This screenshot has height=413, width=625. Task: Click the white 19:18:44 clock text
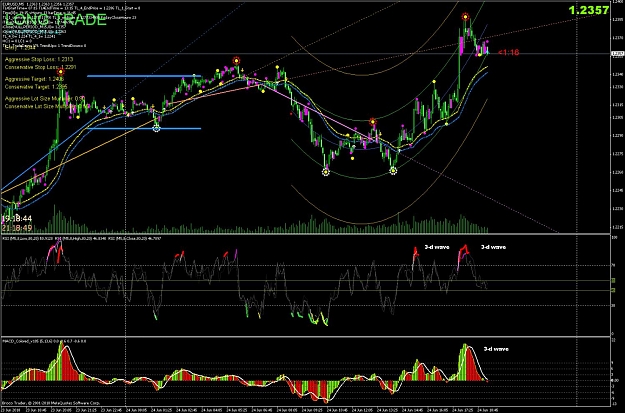click(x=17, y=218)
